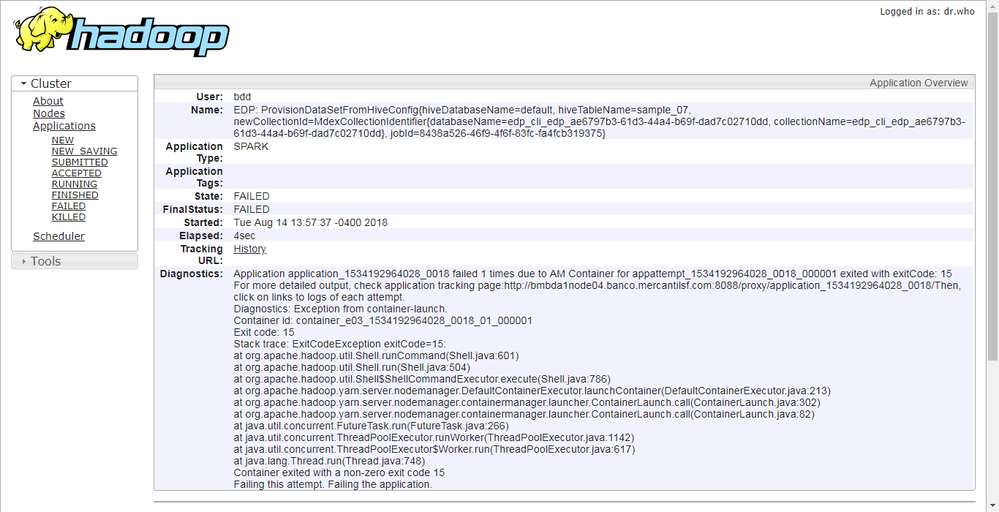The image size is (999, 512).
Task: Open the Scheduler page
Action: 59,236
